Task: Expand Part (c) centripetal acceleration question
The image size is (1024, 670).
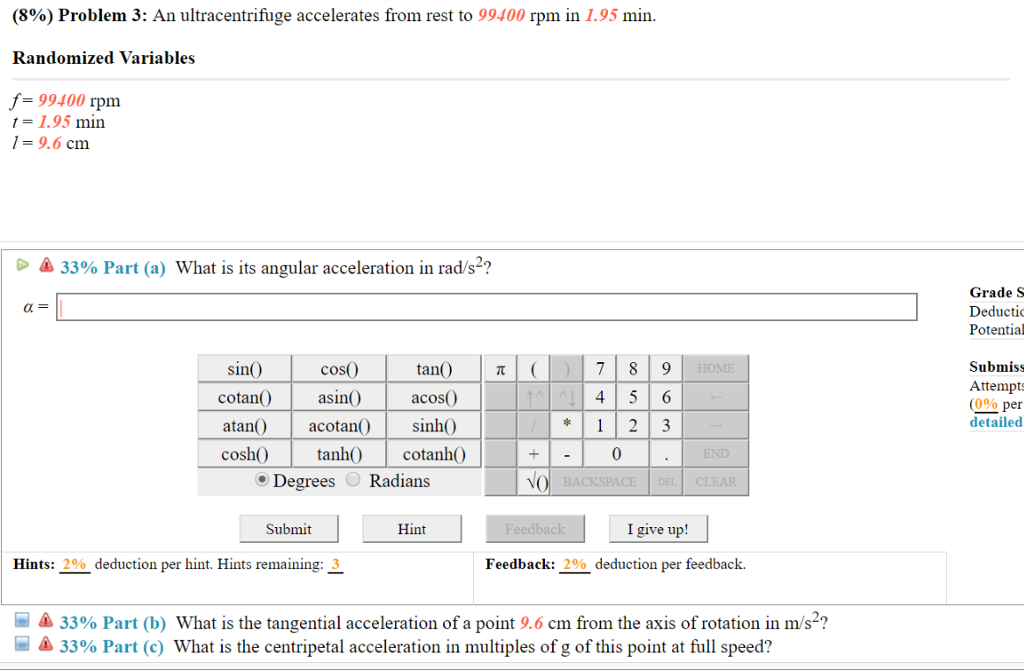Action: click(112, 646)
